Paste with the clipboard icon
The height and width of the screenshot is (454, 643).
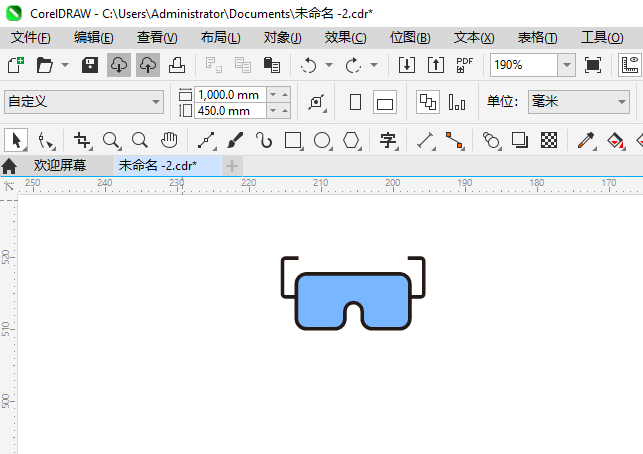coord(271,65)
